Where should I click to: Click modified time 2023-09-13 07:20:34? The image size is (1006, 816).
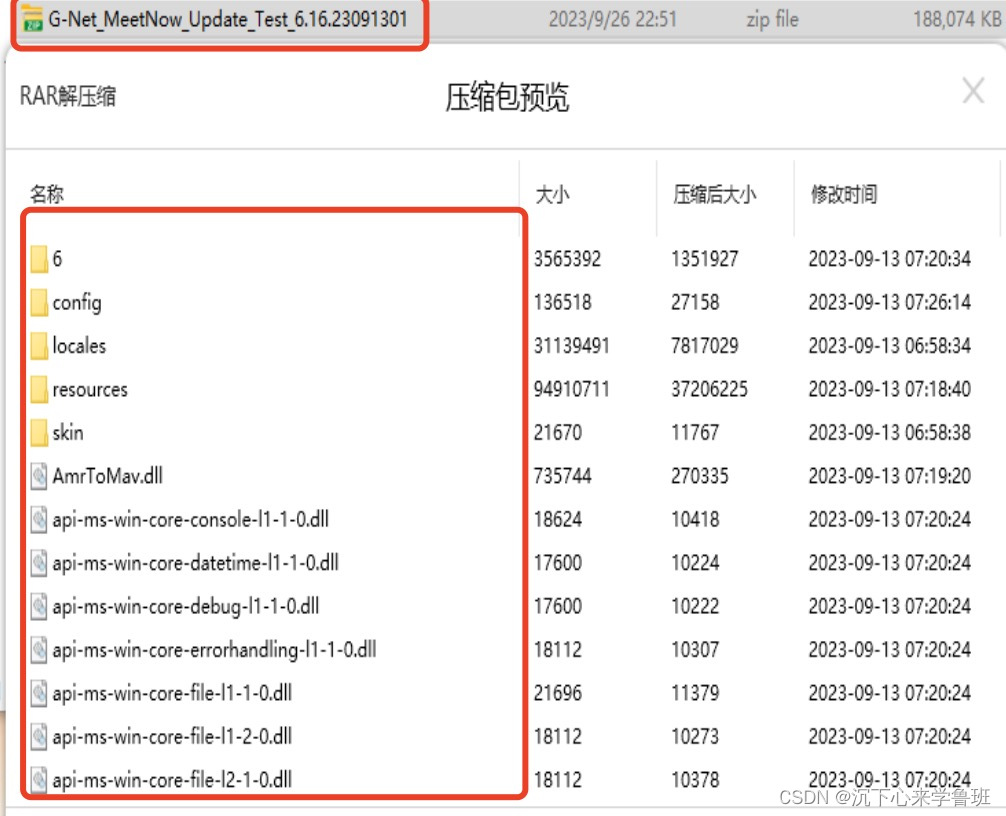point(890,259)
